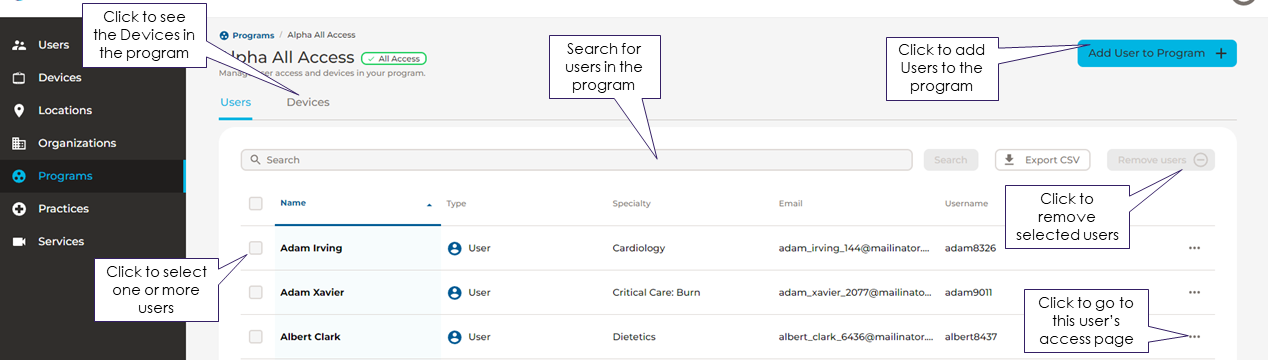1268x360 pixels.
Task: Open Devices in the sidebar
Action: click(x=59, y=78)
